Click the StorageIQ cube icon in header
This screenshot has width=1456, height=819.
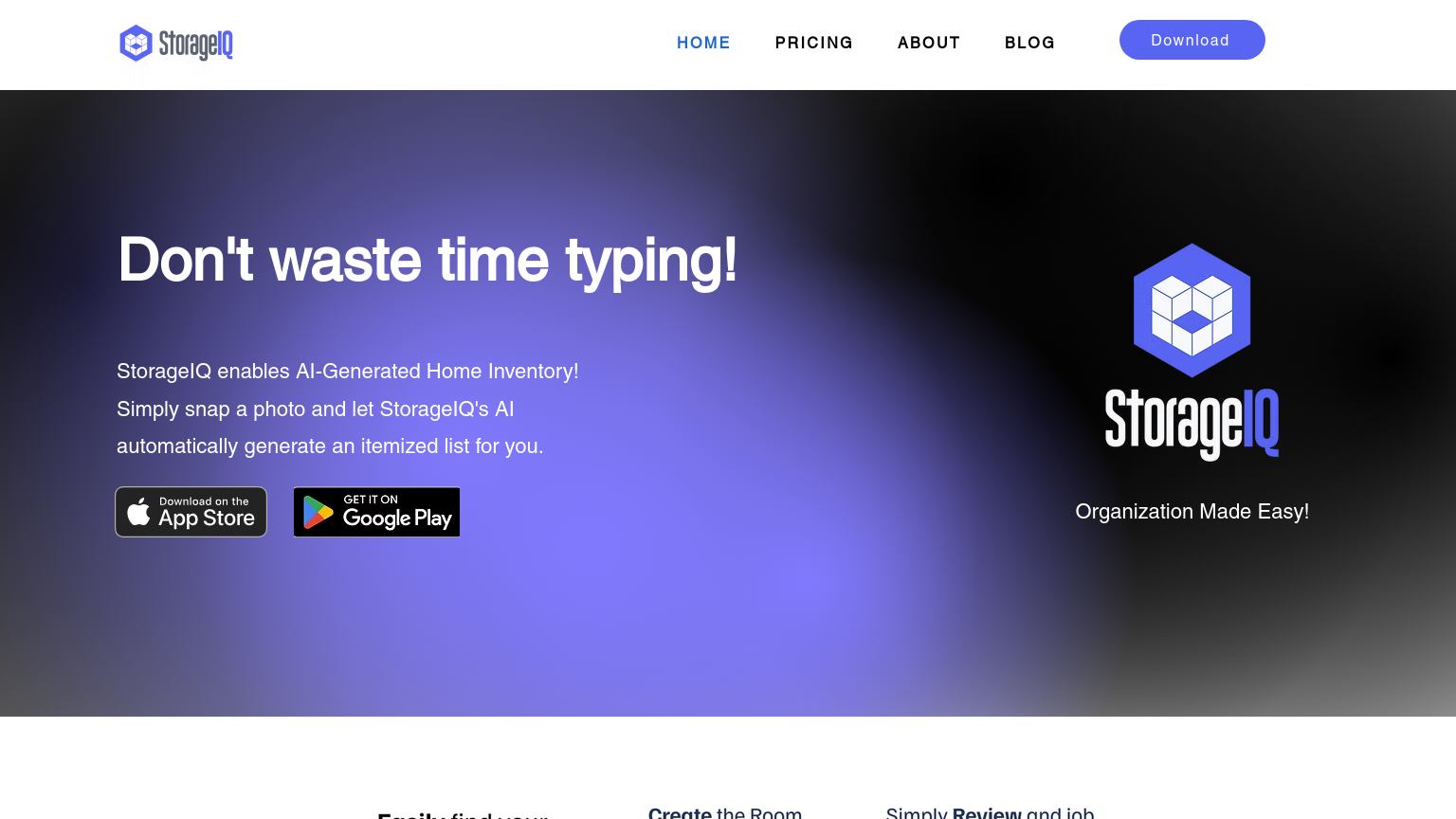tap(136, 44)
